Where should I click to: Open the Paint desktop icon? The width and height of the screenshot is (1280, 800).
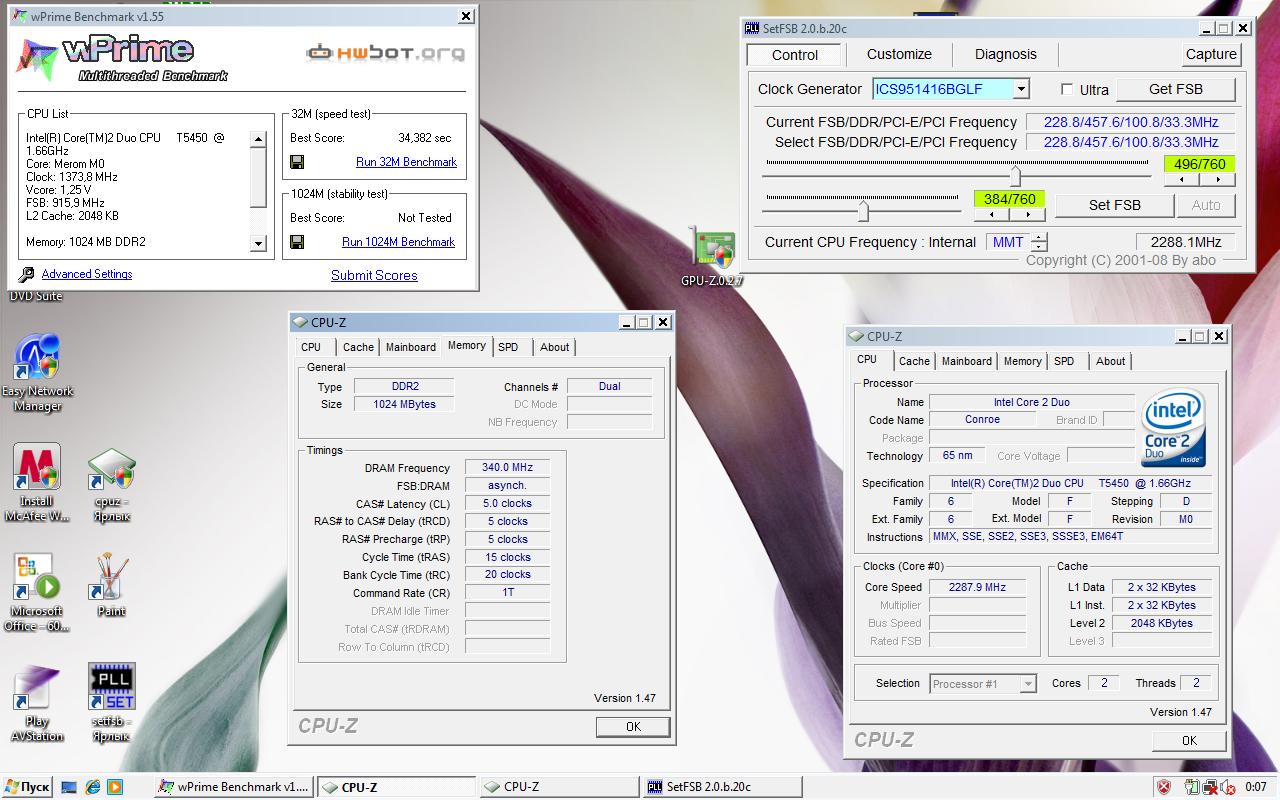[x=111, y=585]
